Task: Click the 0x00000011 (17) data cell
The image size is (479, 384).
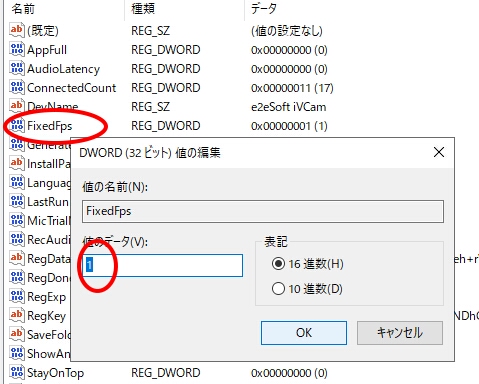Action: (292, 88)
